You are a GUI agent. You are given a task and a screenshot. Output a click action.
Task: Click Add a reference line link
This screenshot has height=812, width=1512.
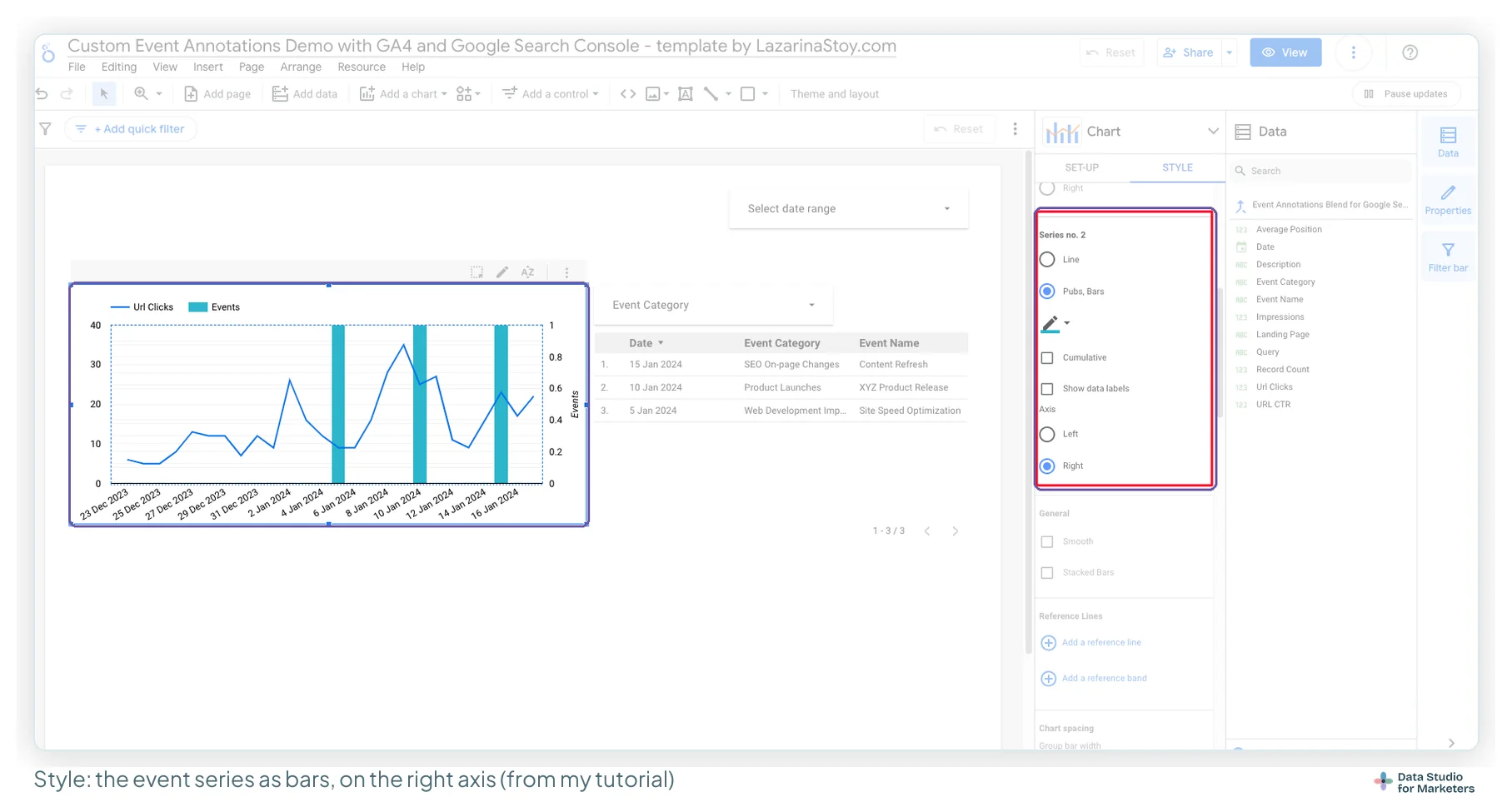(1091, 643)
